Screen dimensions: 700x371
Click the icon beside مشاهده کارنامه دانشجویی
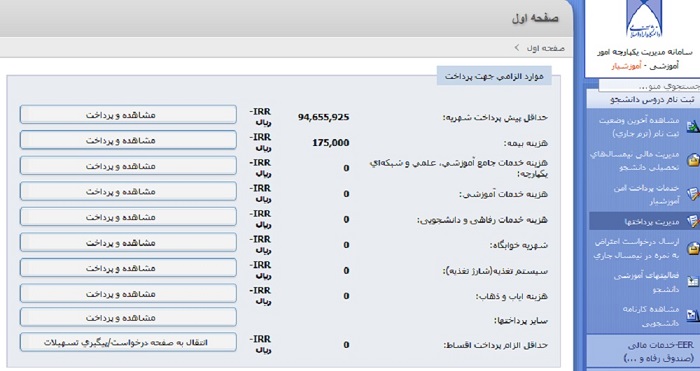(x=692, y=316)
